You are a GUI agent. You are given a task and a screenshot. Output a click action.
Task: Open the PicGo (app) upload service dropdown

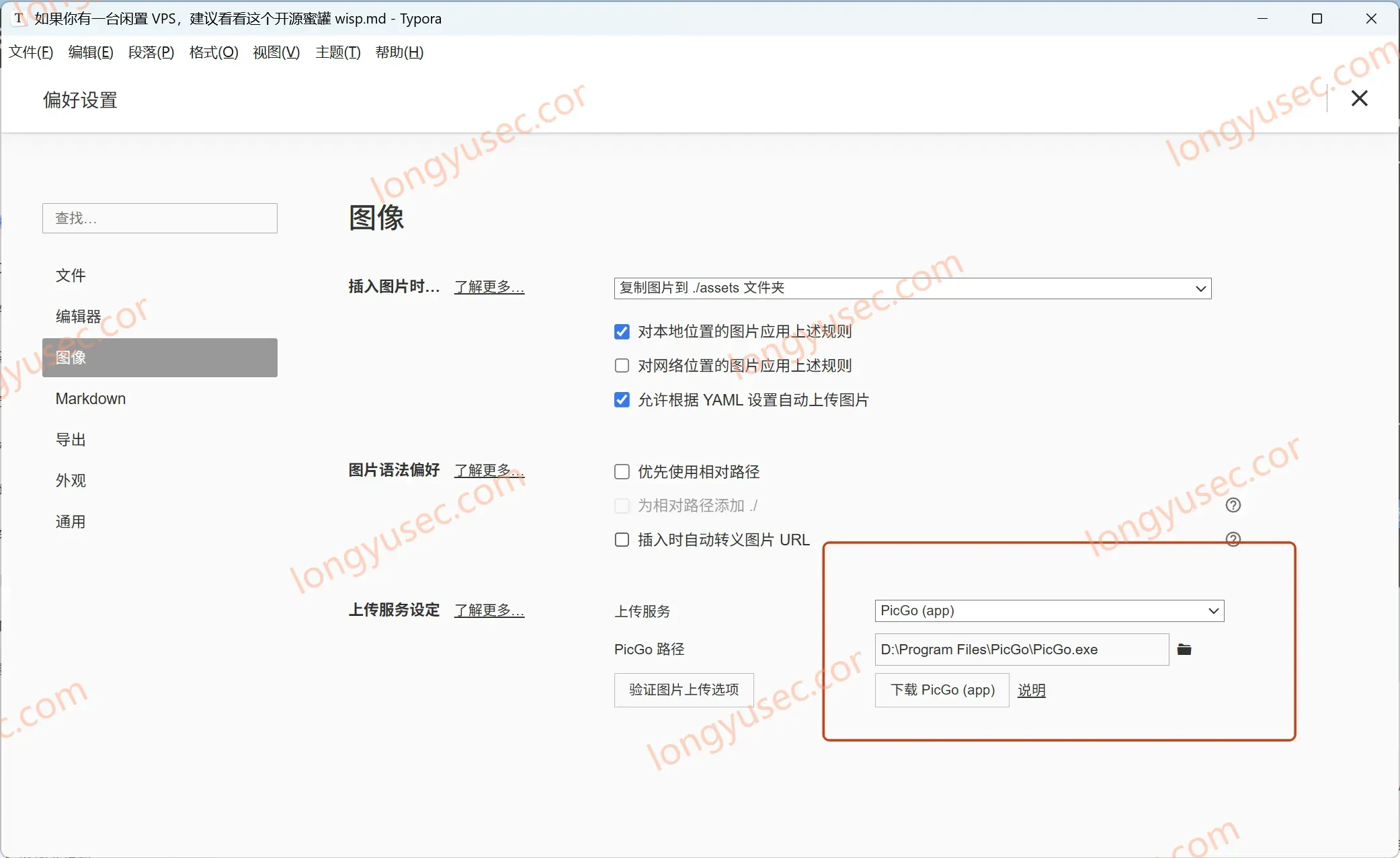(x=1049, y=611)
